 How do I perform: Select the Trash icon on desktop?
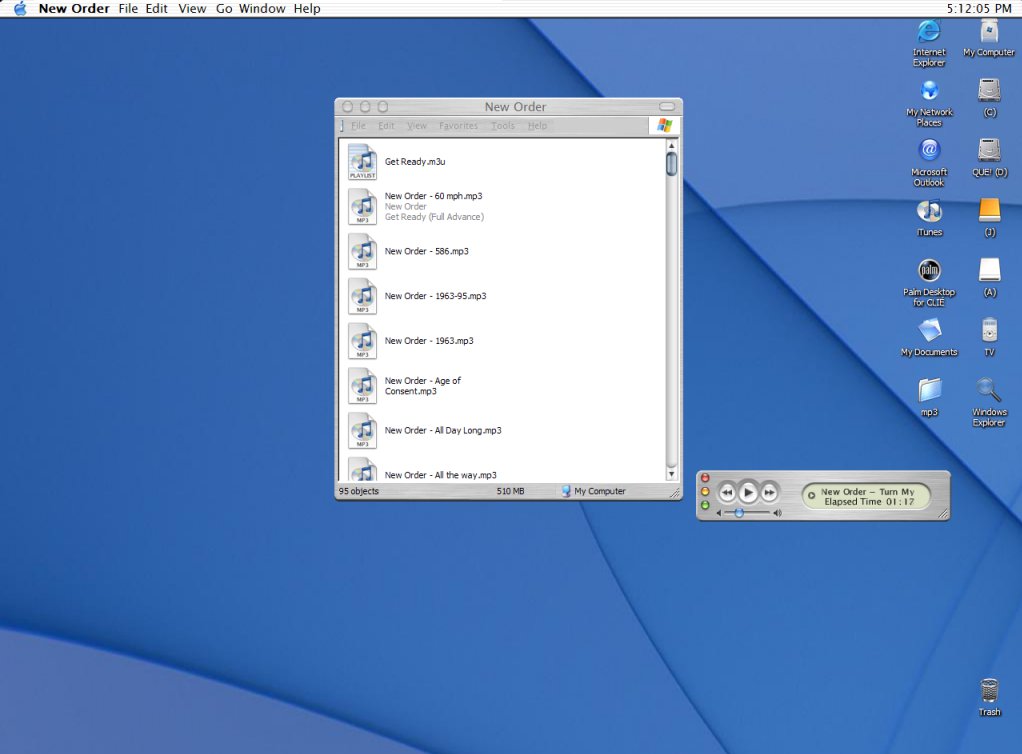989,691
